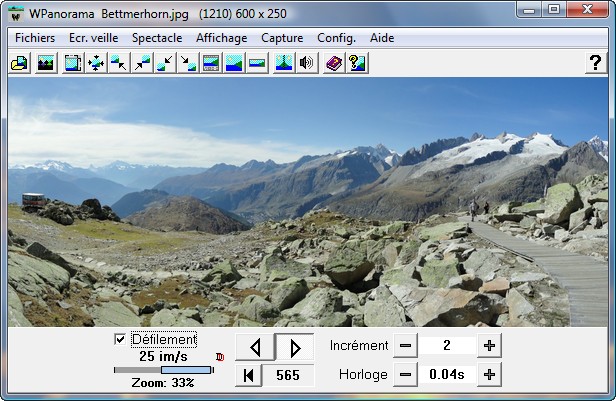
Task: Open the Config. menu
Action: [x=336, y=38]
